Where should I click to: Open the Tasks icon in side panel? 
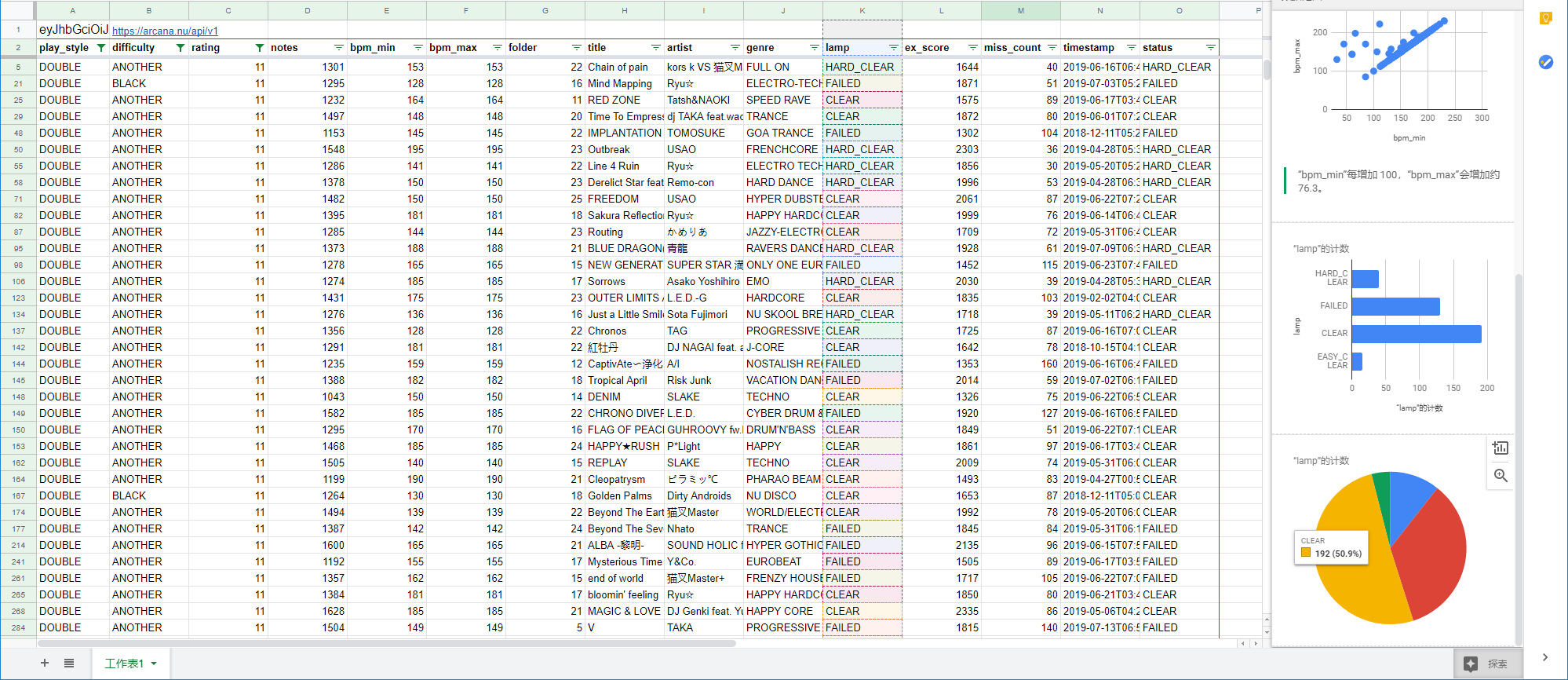point(1545,62)
